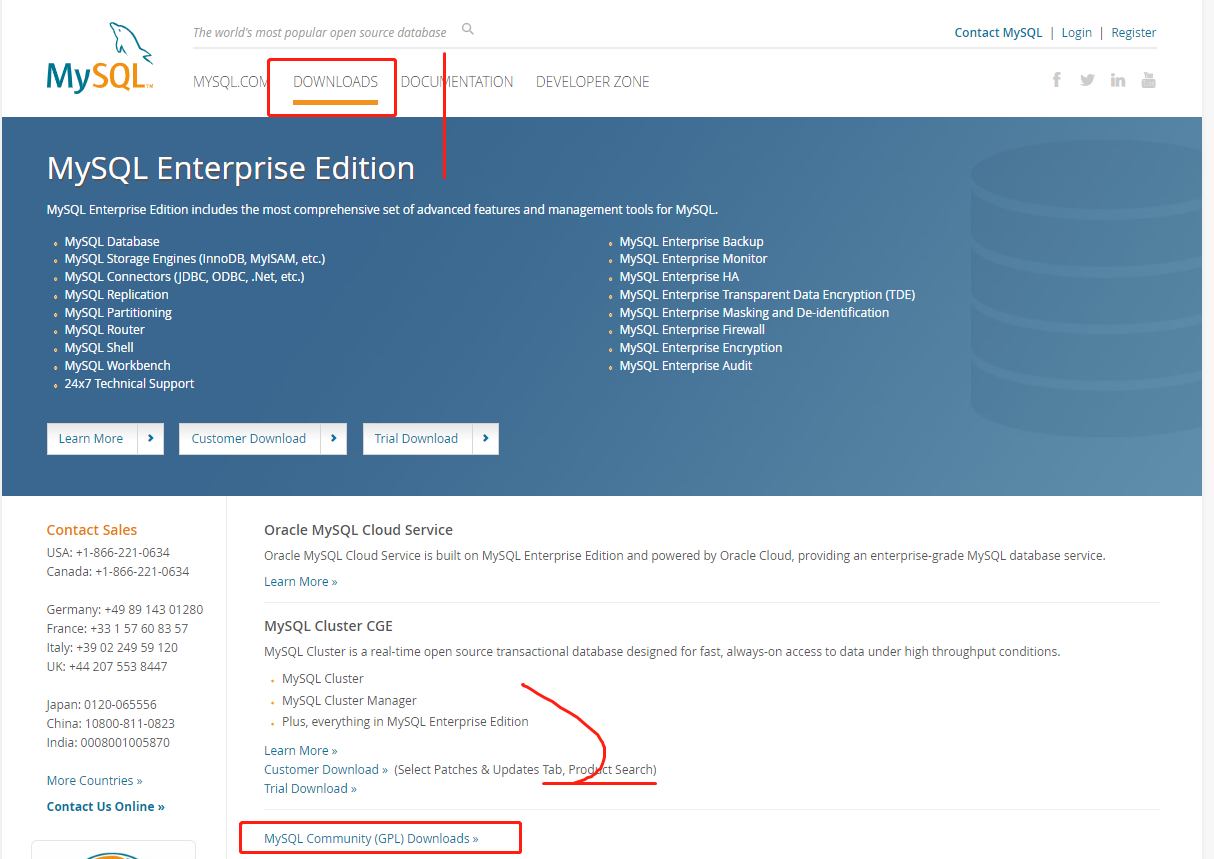Viewport: 1214px width, 859px height.
Task: Click MySQL Router list item
Action: 104,329
